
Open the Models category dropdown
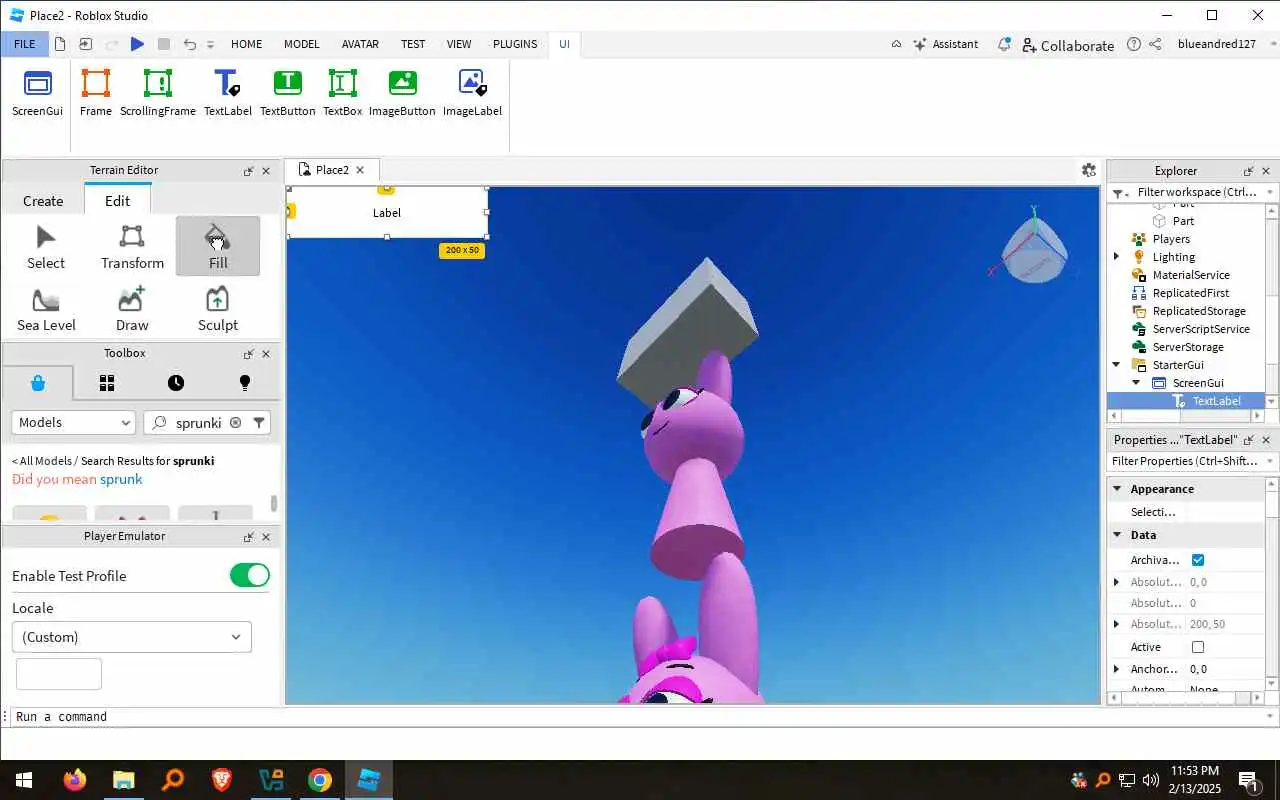(73, 423)
